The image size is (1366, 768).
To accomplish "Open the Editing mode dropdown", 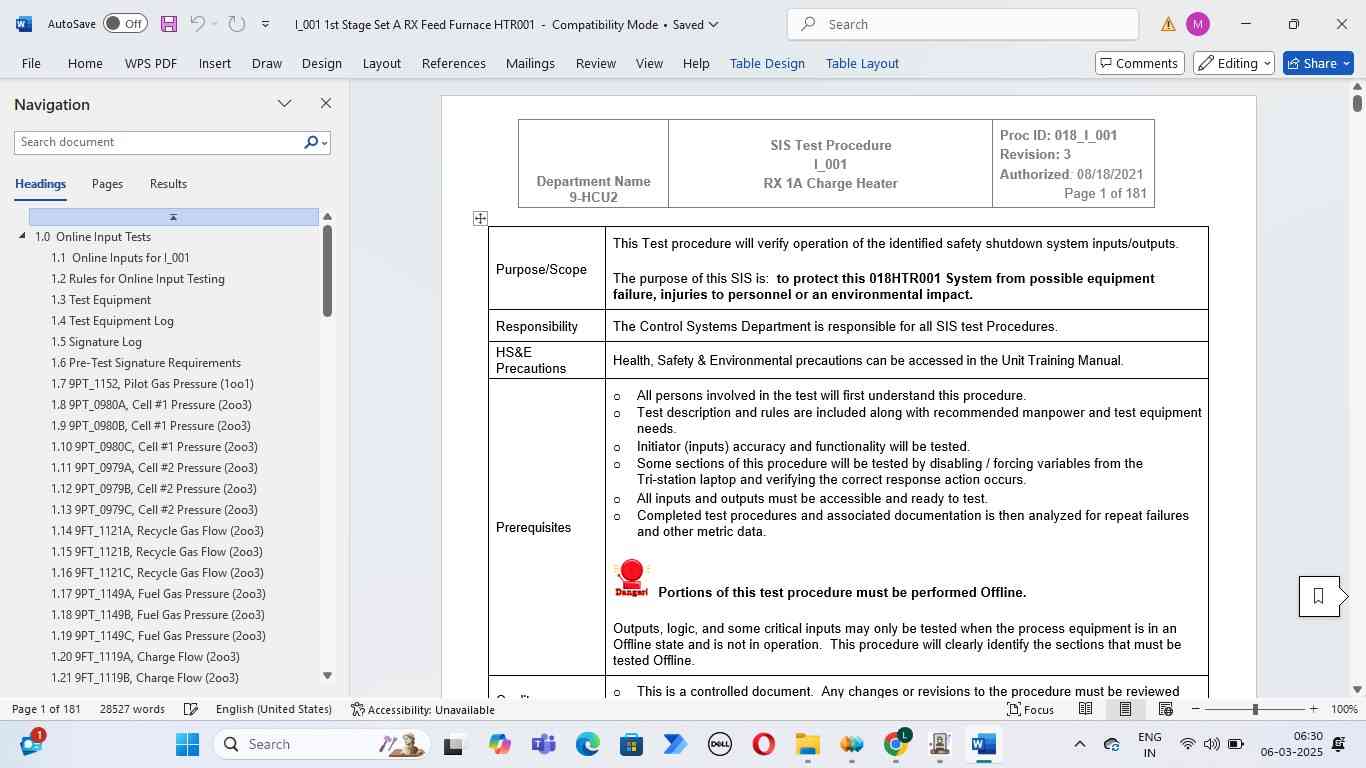I will tap(1234, 63).
